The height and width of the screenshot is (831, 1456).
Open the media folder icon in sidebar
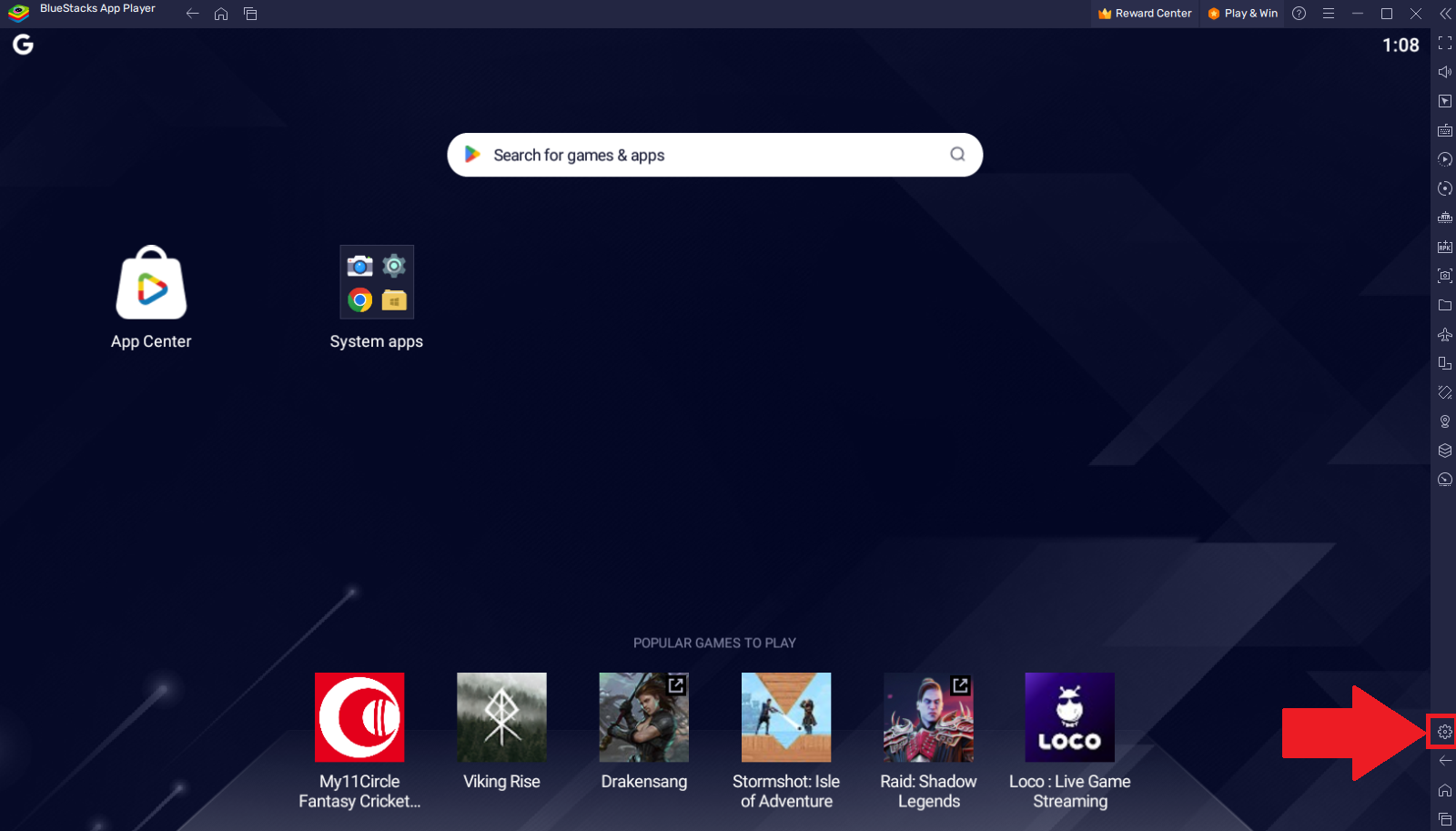pos(1444,305)
